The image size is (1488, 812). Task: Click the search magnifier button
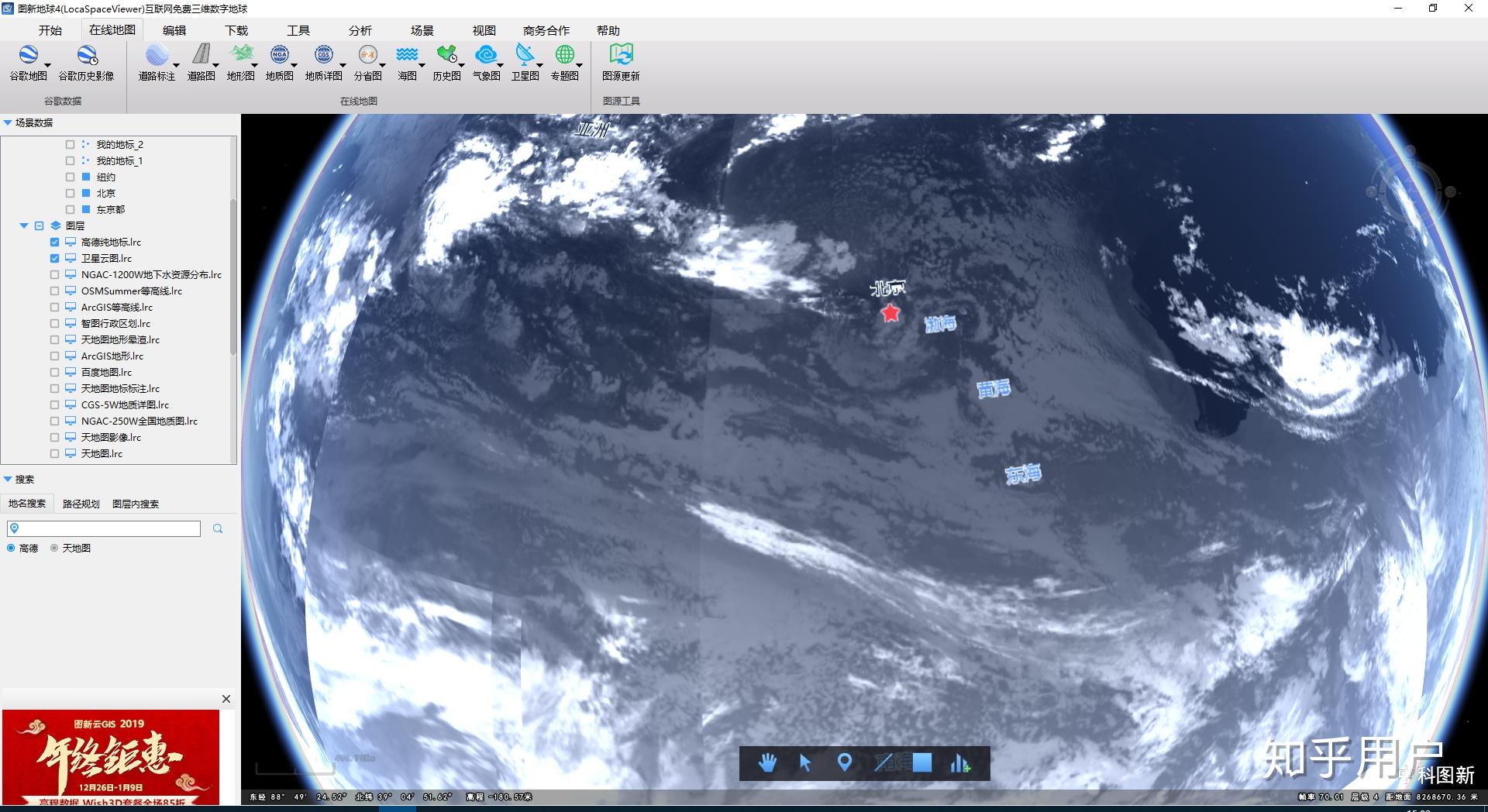click(218, 528)
